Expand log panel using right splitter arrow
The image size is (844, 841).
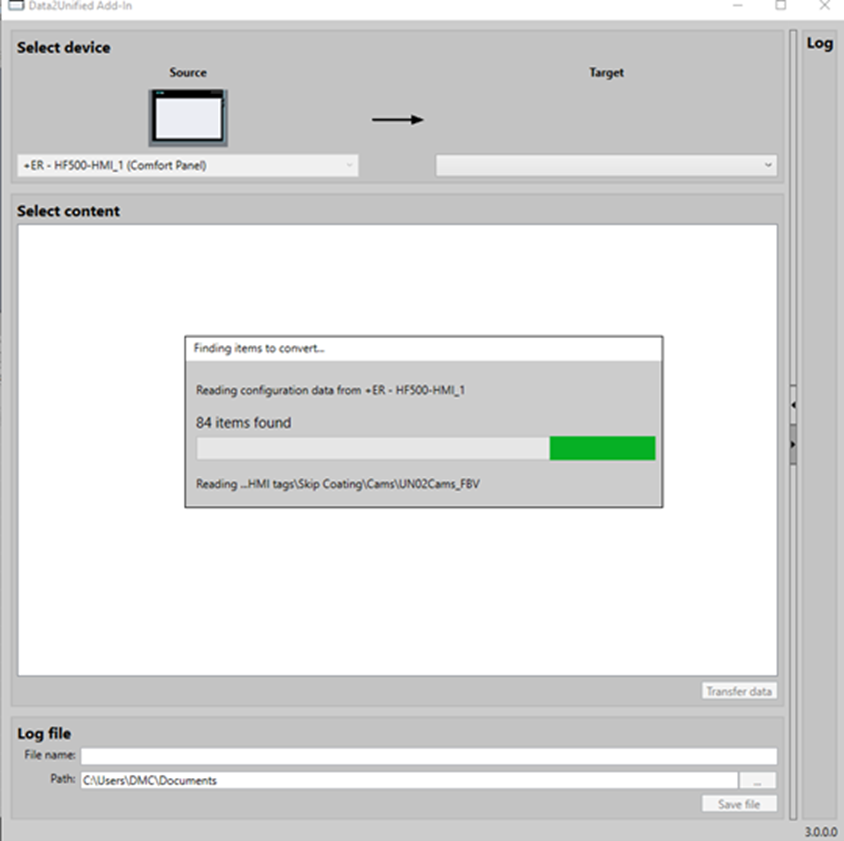(x=793, y=445)
